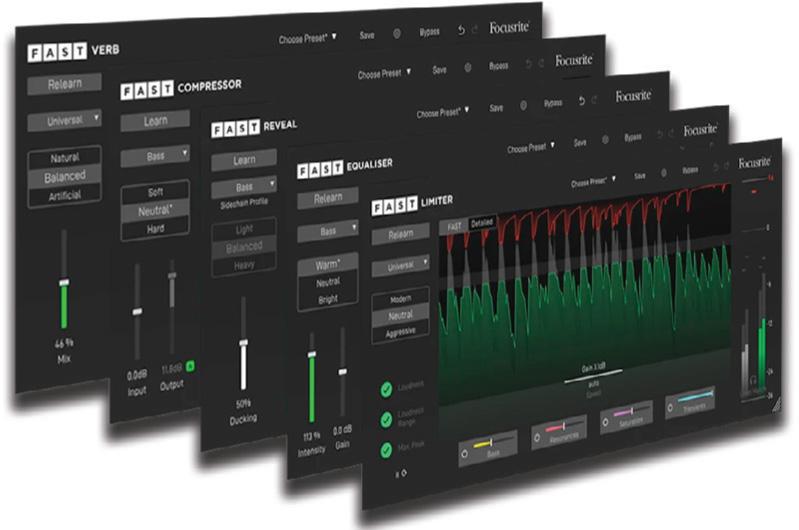Click the Relearn button in FAST Verb

tap(65, 84)
